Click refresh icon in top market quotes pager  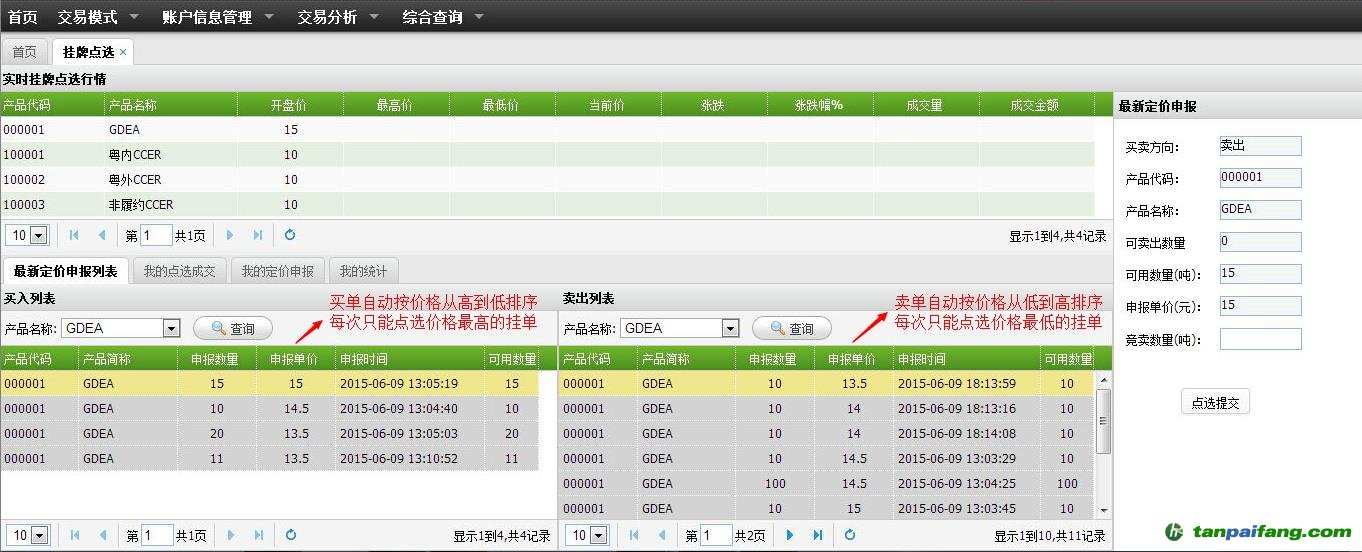tap(290, 235)
